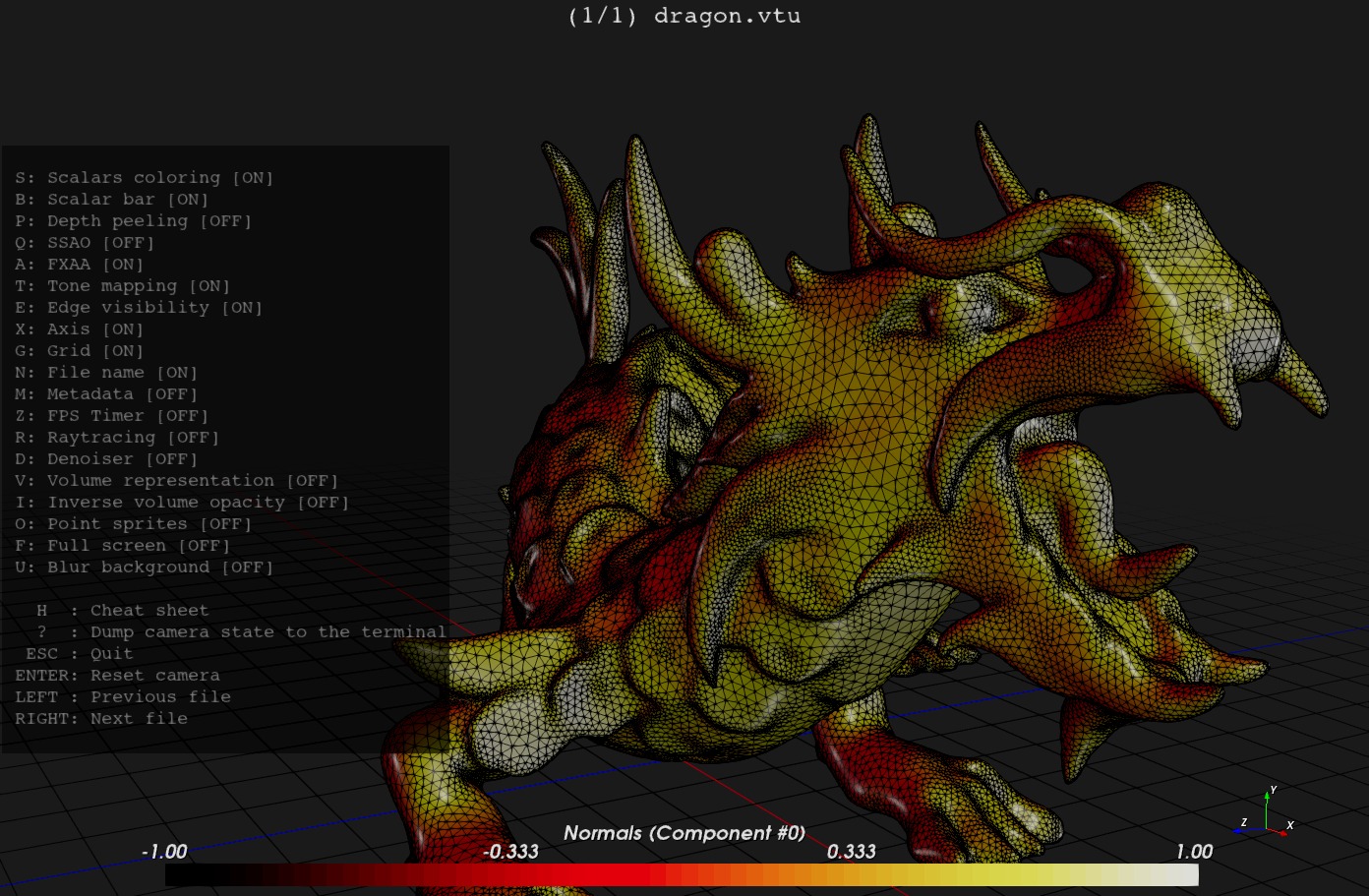Click the 'ENTER: Reset camera' line
This screenshot has width=1369, height=896.
(117, 676)
